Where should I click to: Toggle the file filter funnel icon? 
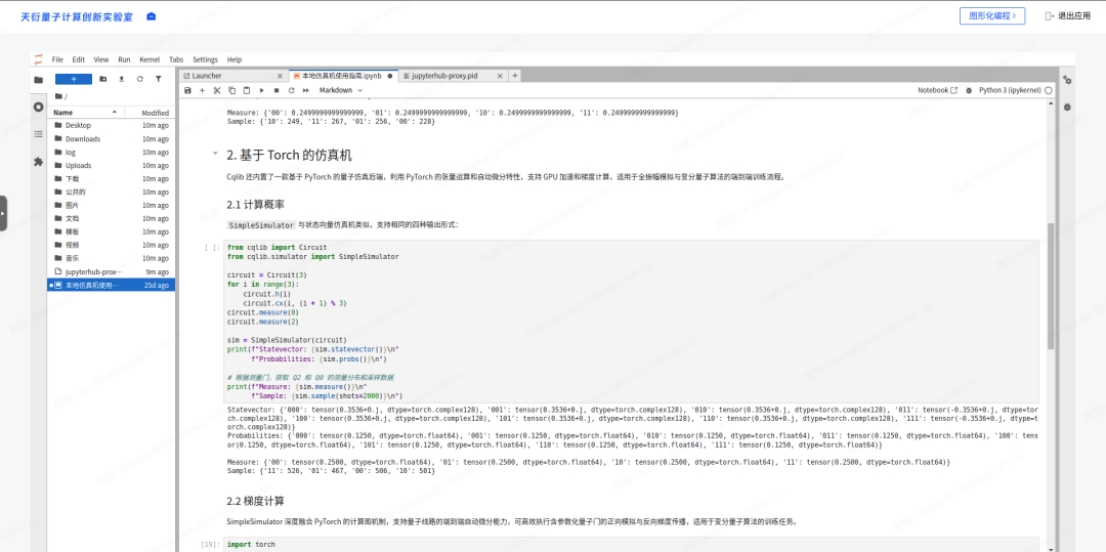pos(158,79)
